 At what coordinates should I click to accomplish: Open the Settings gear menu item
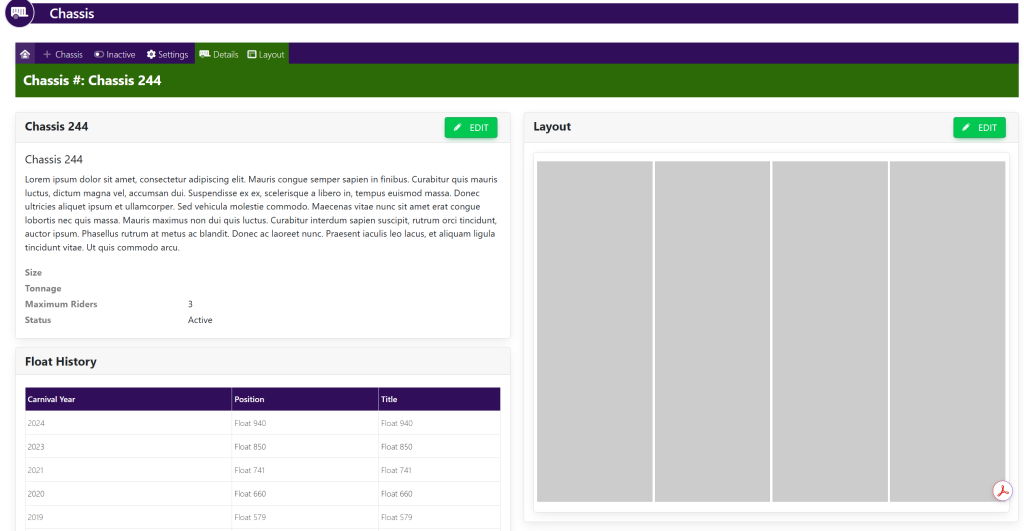click(167, 54)
